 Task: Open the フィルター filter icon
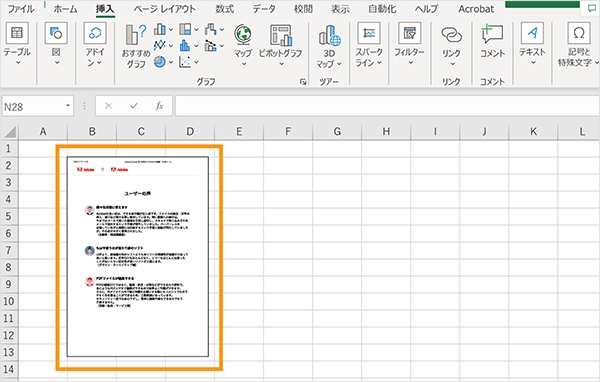coord(409,33)
